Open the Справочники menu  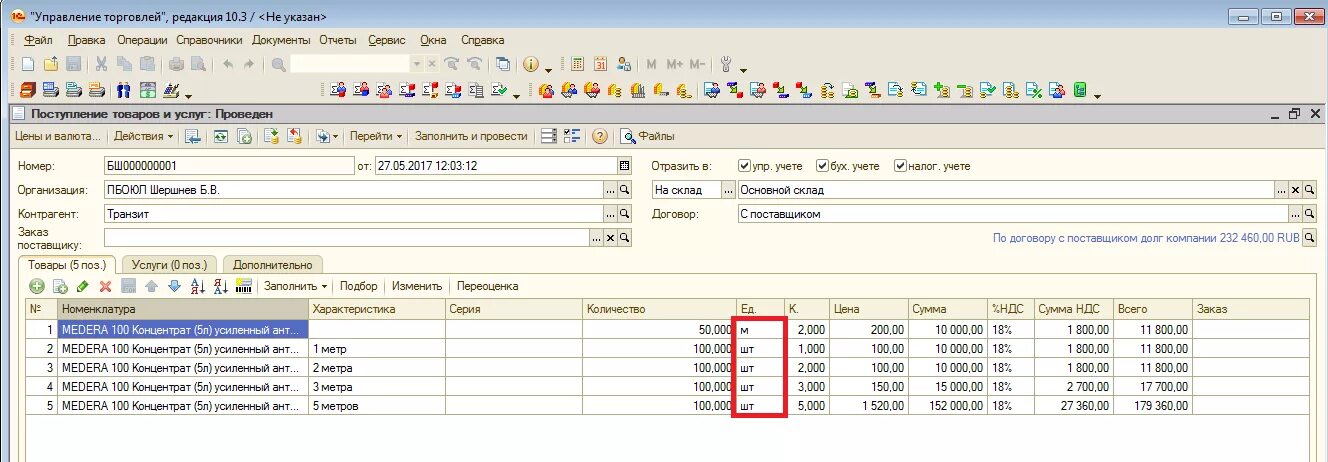click(x=209, y=40)
